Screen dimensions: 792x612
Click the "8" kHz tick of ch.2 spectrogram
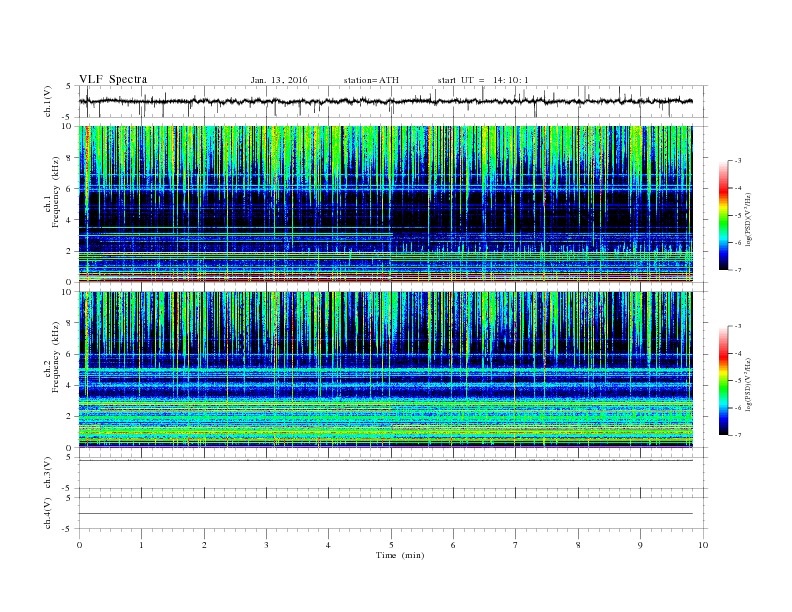click(69, 323)
